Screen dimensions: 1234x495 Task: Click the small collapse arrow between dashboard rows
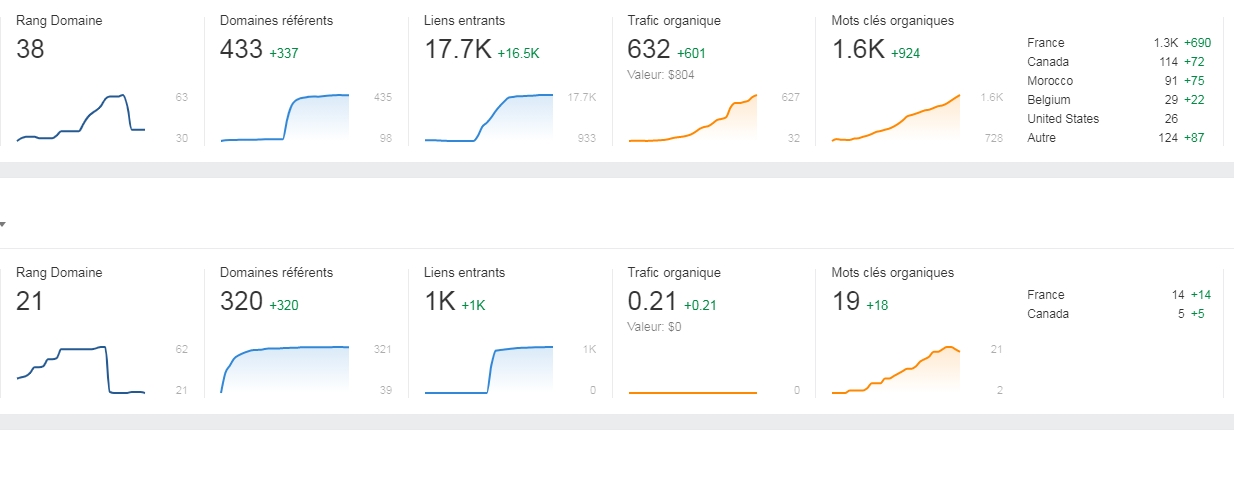tap(3, 224)
